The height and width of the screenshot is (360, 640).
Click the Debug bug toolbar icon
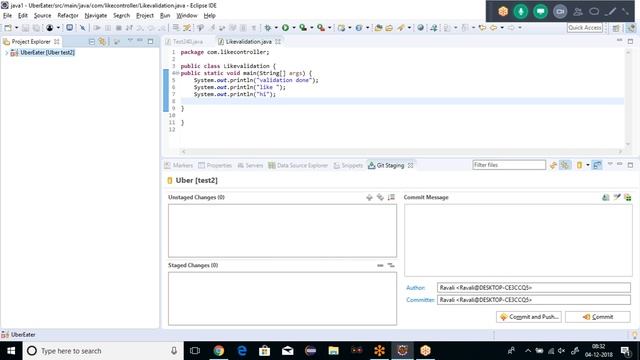(x=267, y=28)
